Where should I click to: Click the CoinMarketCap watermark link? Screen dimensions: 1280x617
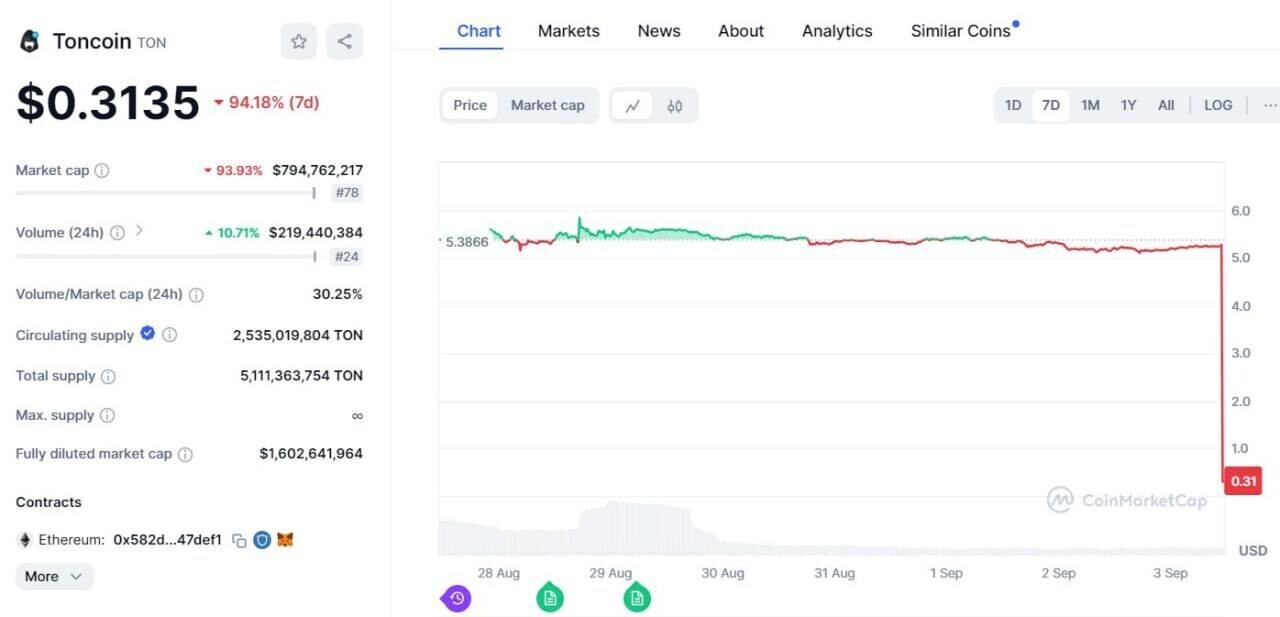[x=1126, y=500]
